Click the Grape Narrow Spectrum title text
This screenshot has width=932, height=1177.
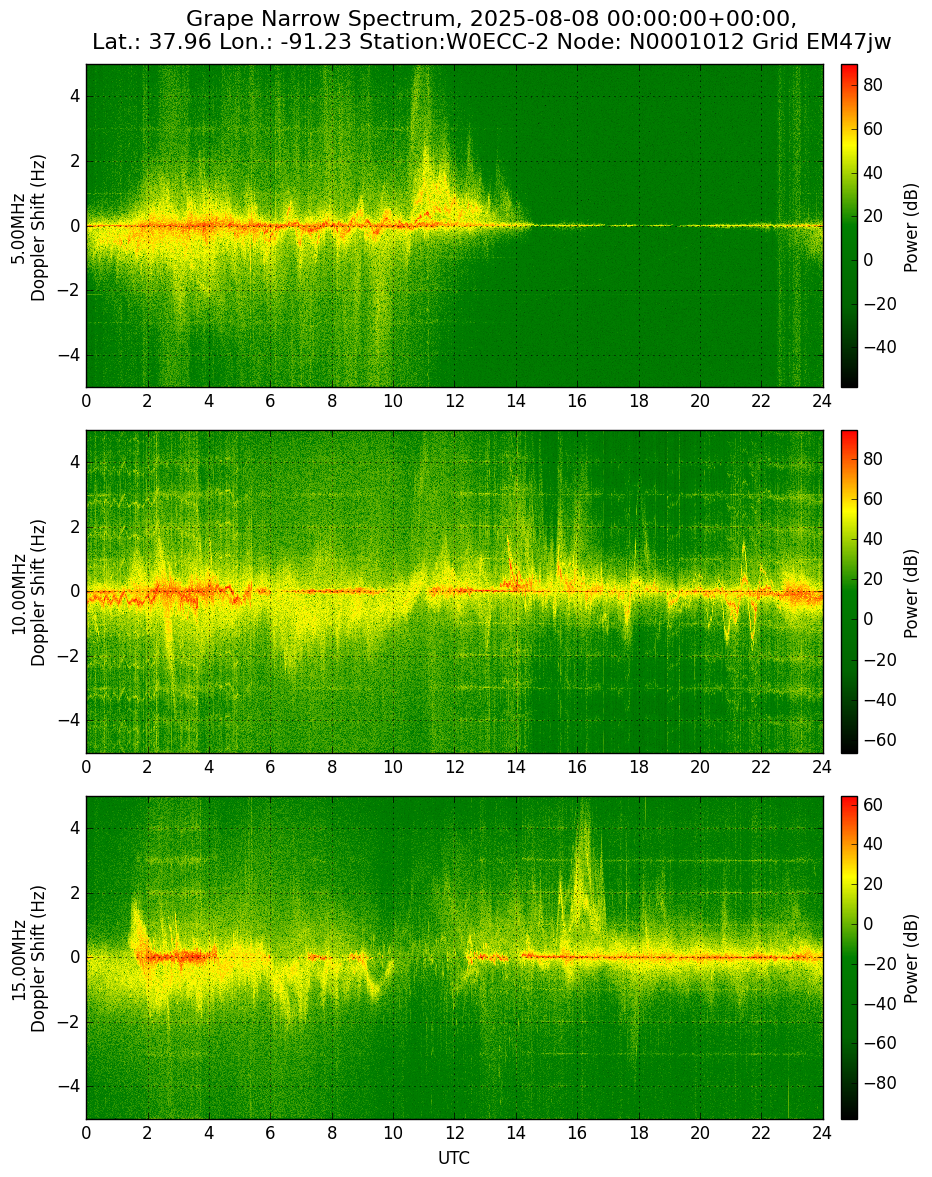coord(491,18)
